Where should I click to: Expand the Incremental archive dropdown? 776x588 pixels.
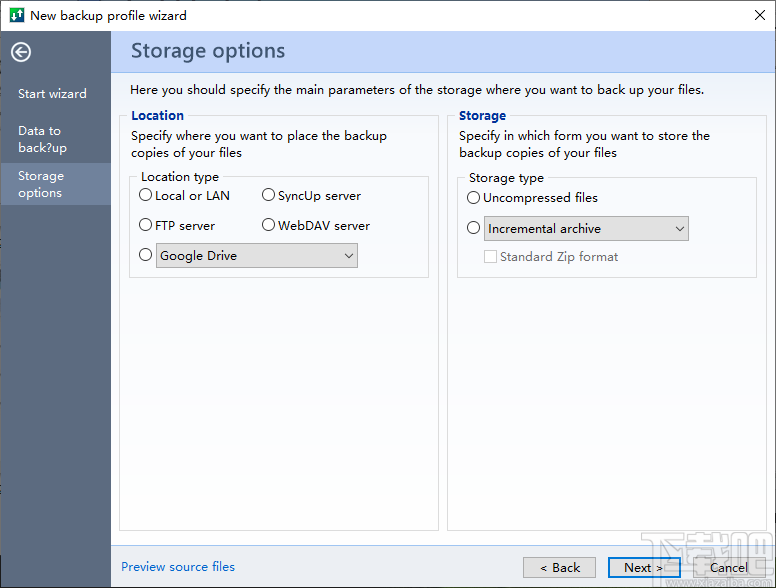[587, 229]
